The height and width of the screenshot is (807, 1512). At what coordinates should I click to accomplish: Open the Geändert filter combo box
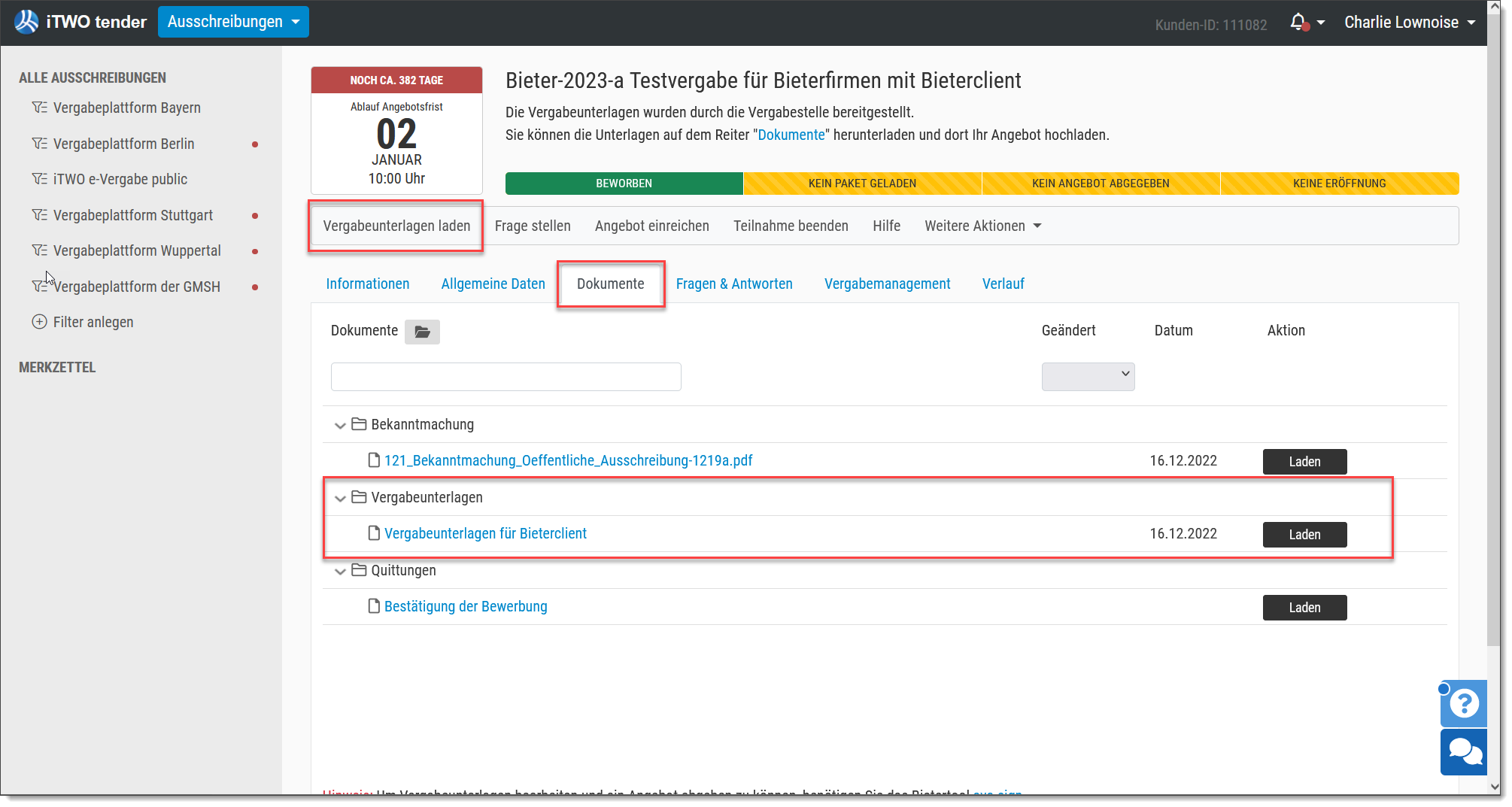pos(1088,376)
